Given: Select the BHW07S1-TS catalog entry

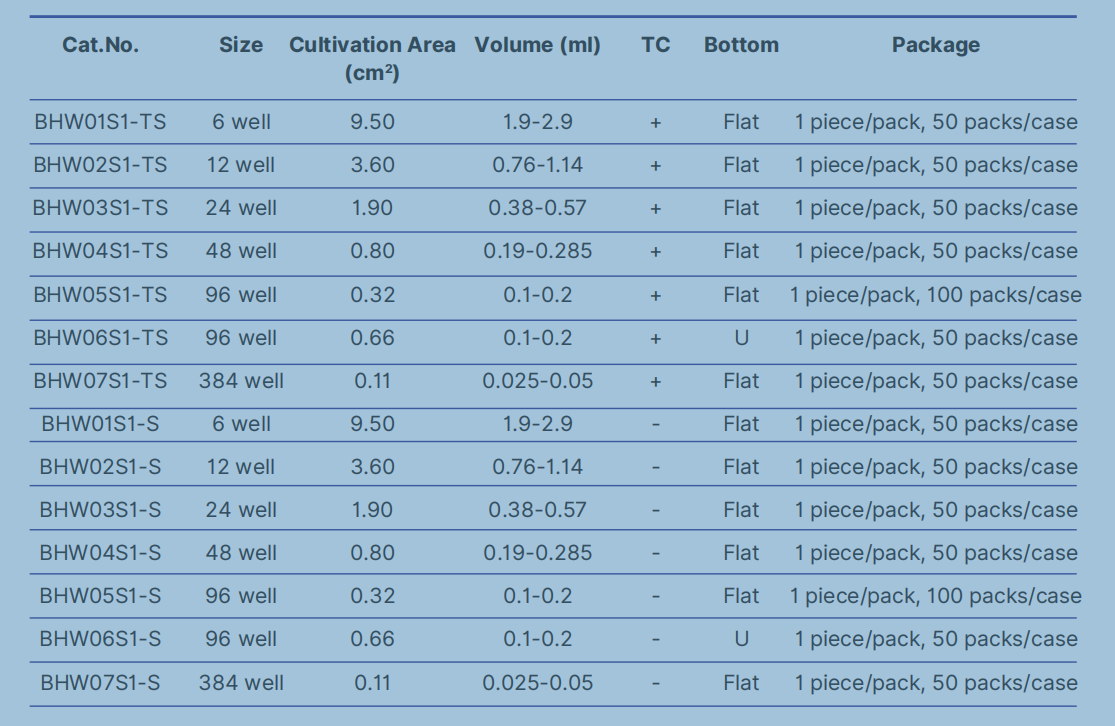Looking at the screenshot, I should pyautogui.click(x=100, y=381).
